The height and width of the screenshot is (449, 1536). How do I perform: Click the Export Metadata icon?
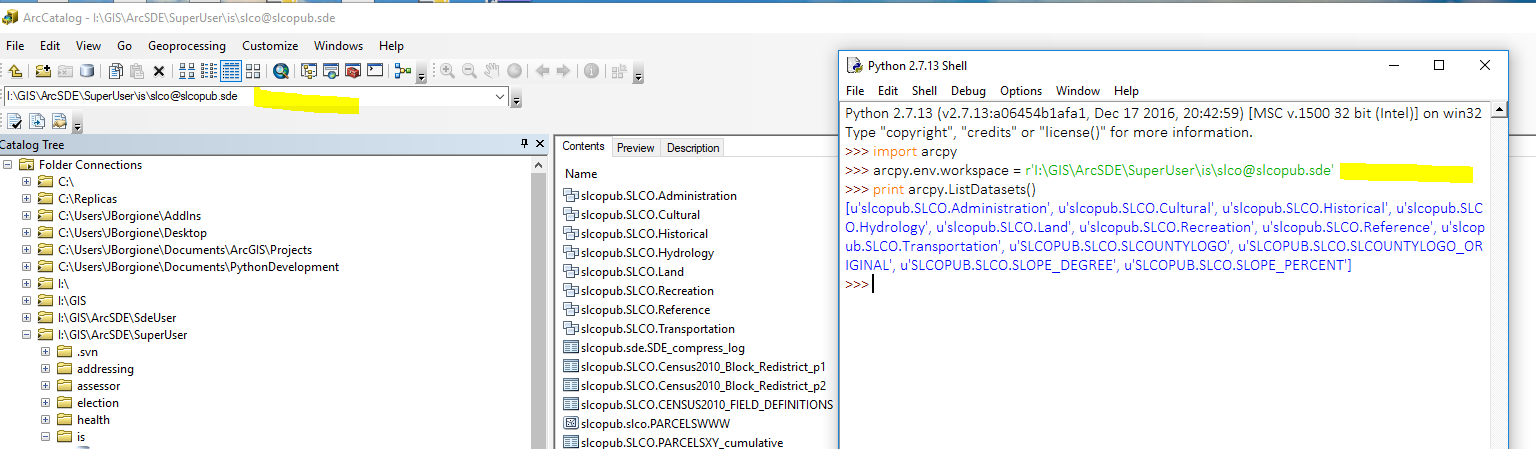(37, 121)
